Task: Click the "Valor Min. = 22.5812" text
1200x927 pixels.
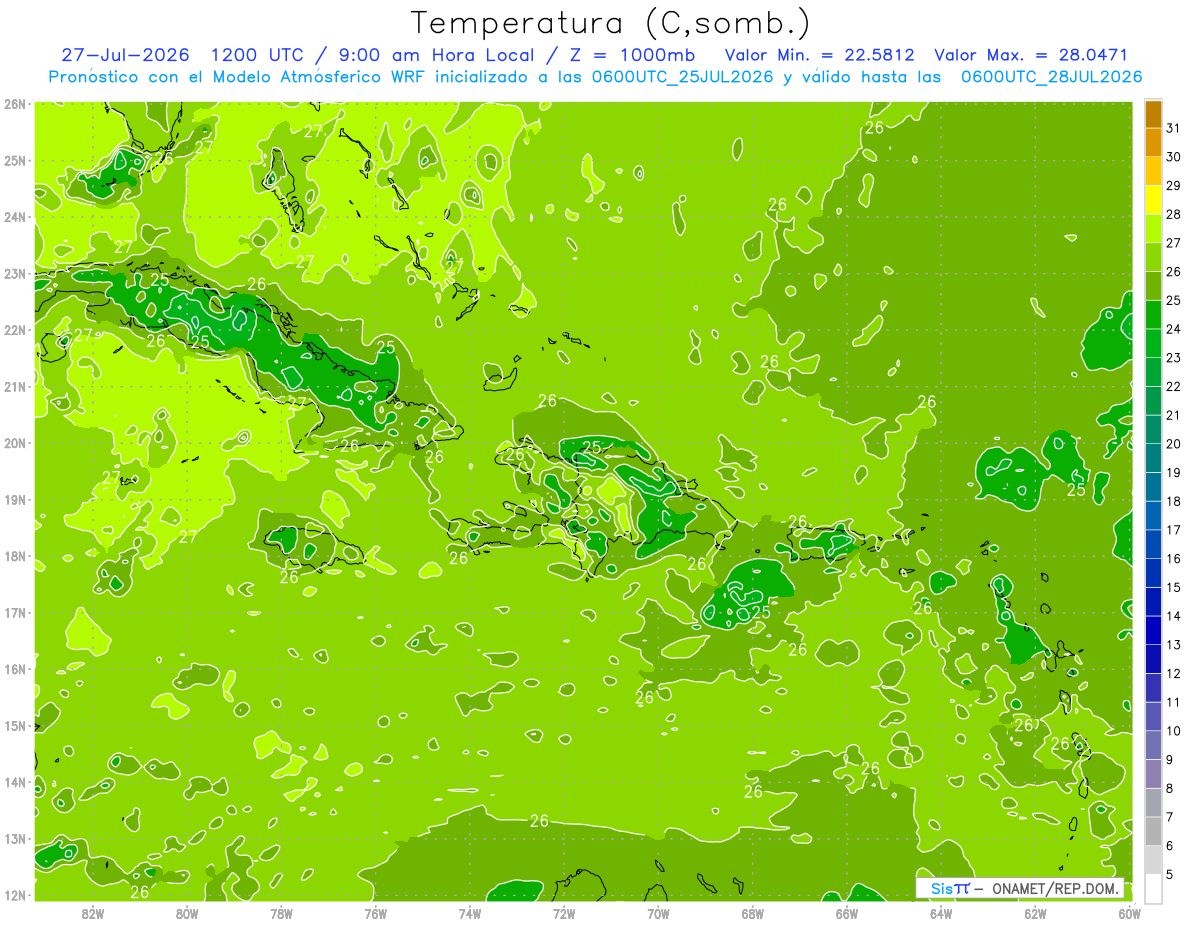Action: click(819, 55)
